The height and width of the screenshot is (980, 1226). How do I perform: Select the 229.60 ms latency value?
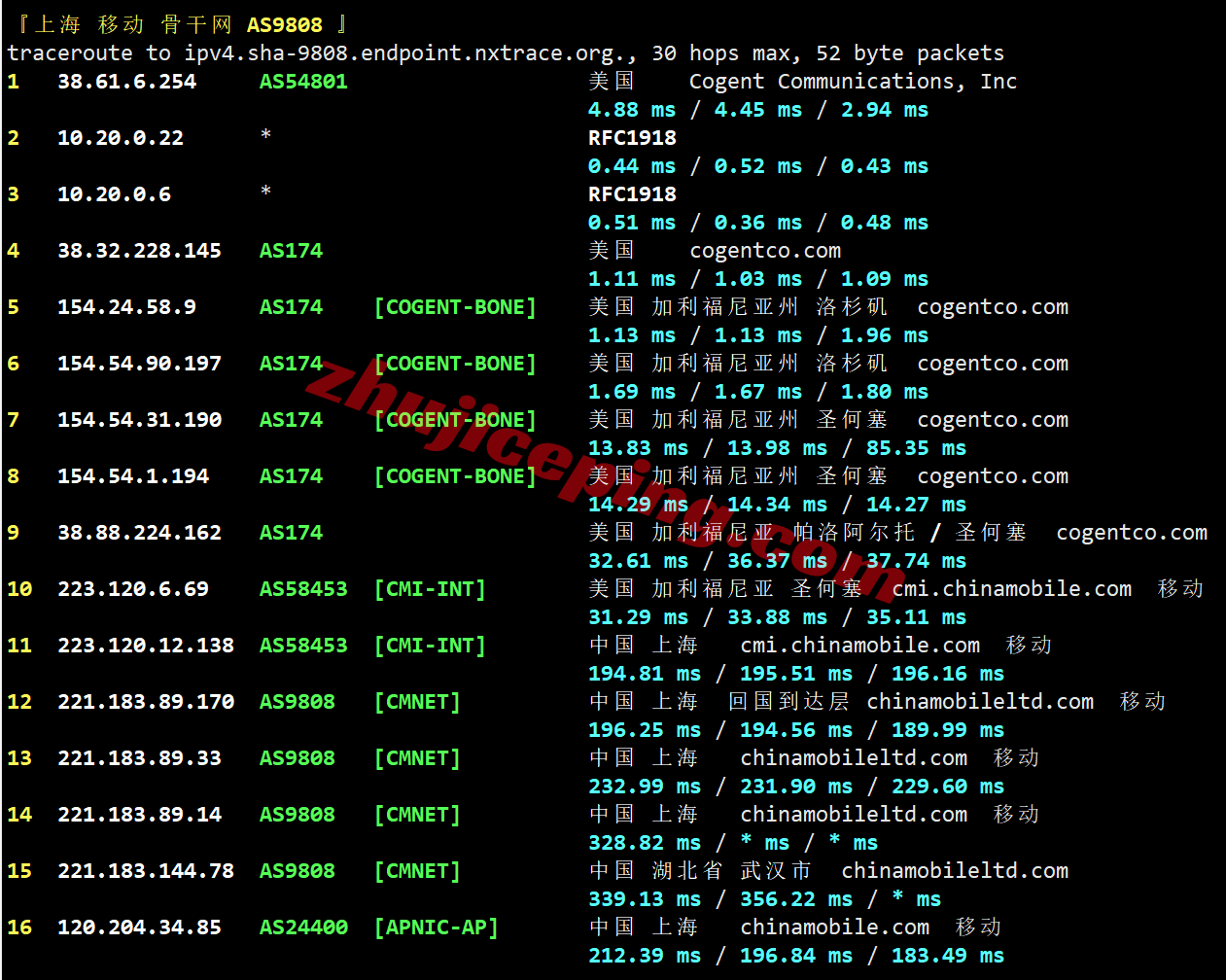948,787
